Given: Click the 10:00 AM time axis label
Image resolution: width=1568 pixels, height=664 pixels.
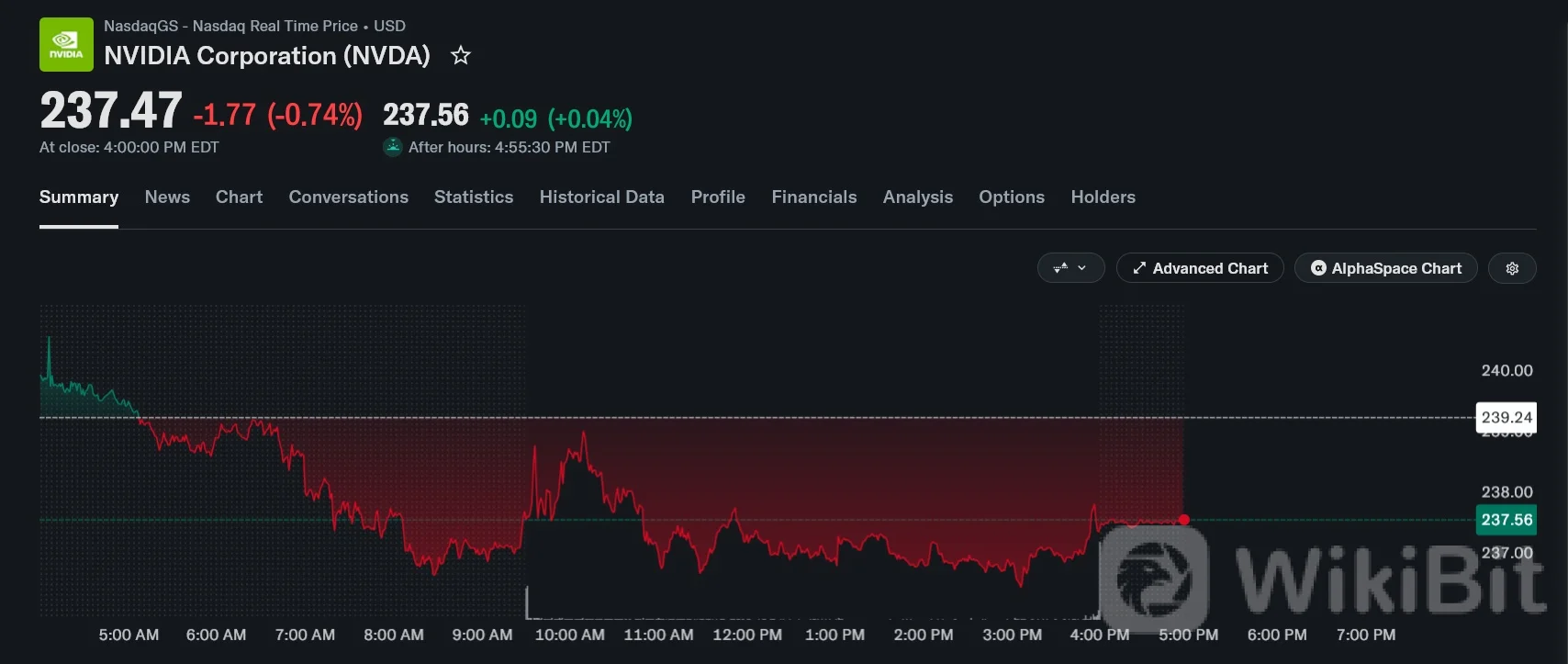Looking at the screenshot, I should pos(570,635).
